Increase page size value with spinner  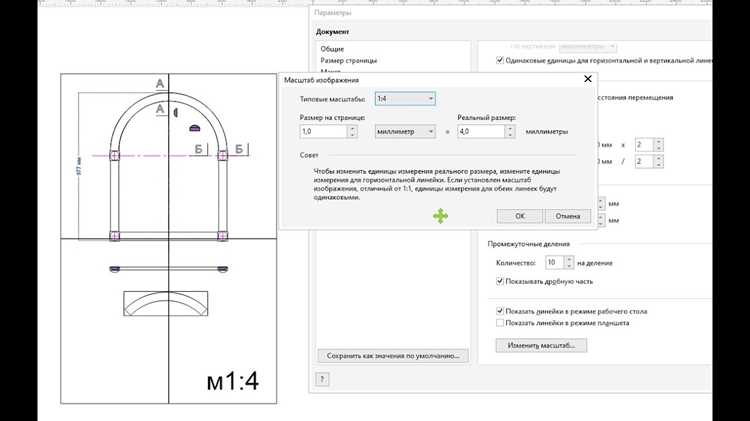coord(353,128)
